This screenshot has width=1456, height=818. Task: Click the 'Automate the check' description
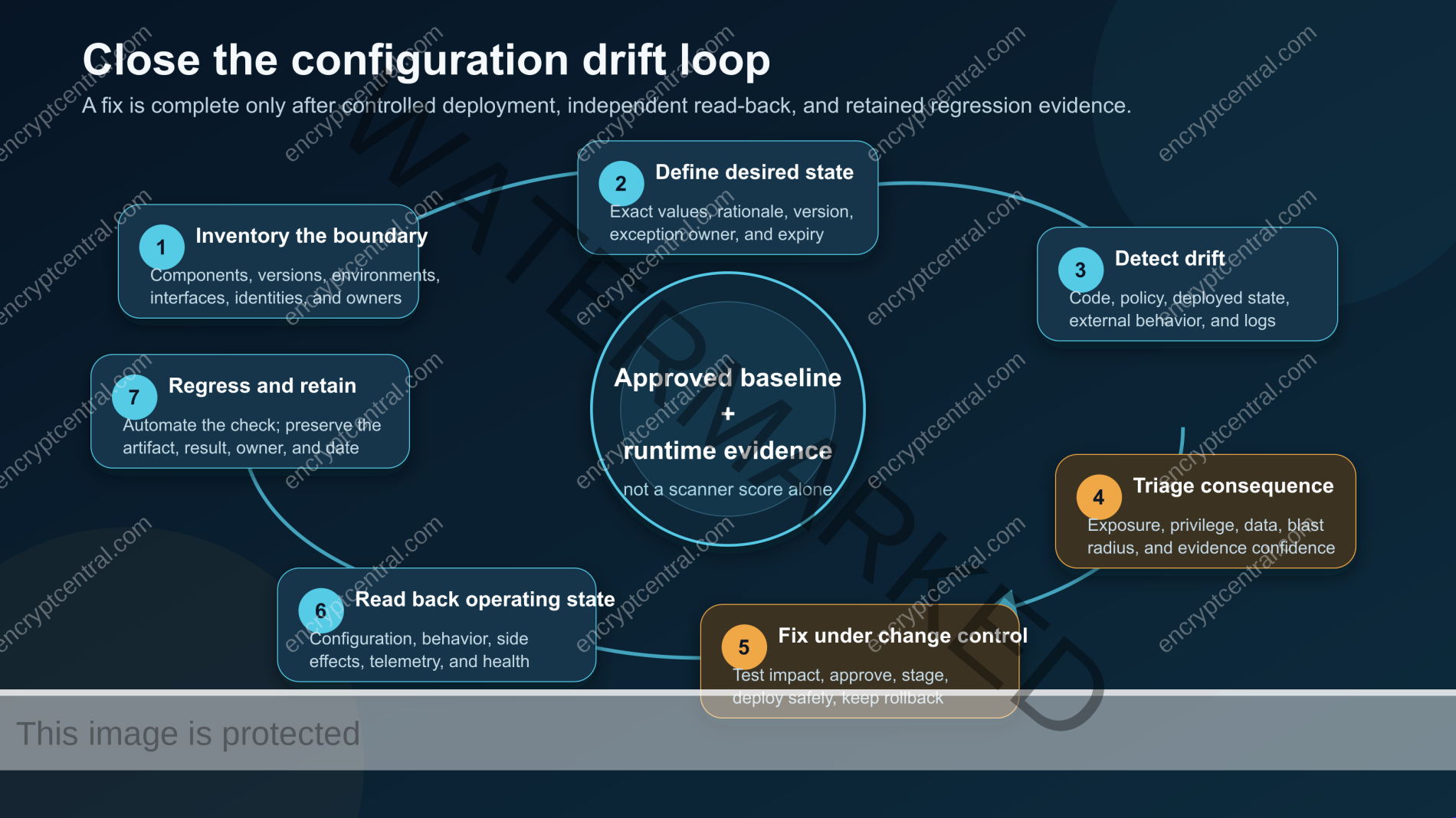click(x=251, y=437)
